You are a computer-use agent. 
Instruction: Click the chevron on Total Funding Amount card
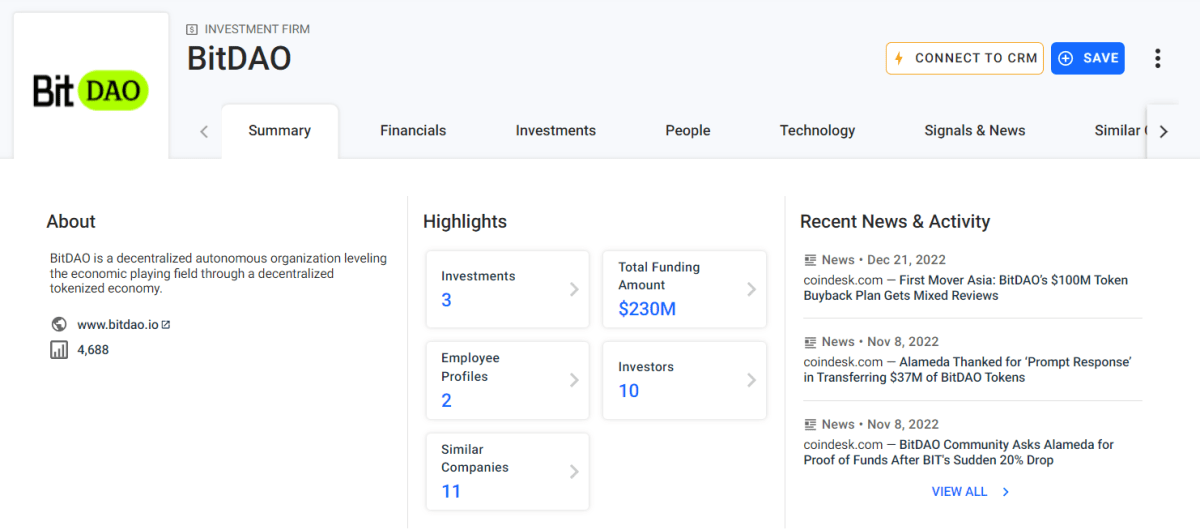pyautogui.click(x=751, y=289)
